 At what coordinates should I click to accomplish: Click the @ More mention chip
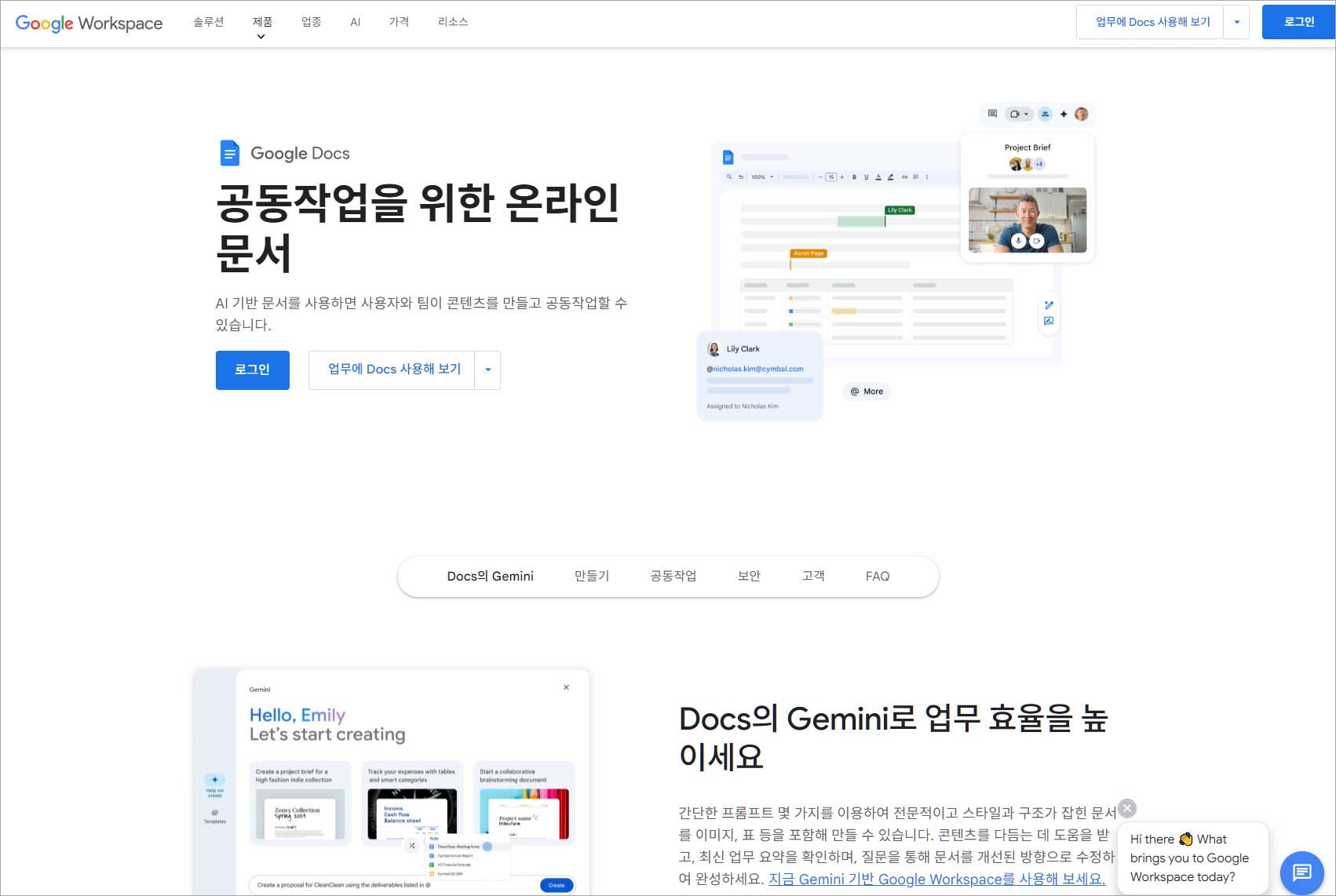[866, 392]
